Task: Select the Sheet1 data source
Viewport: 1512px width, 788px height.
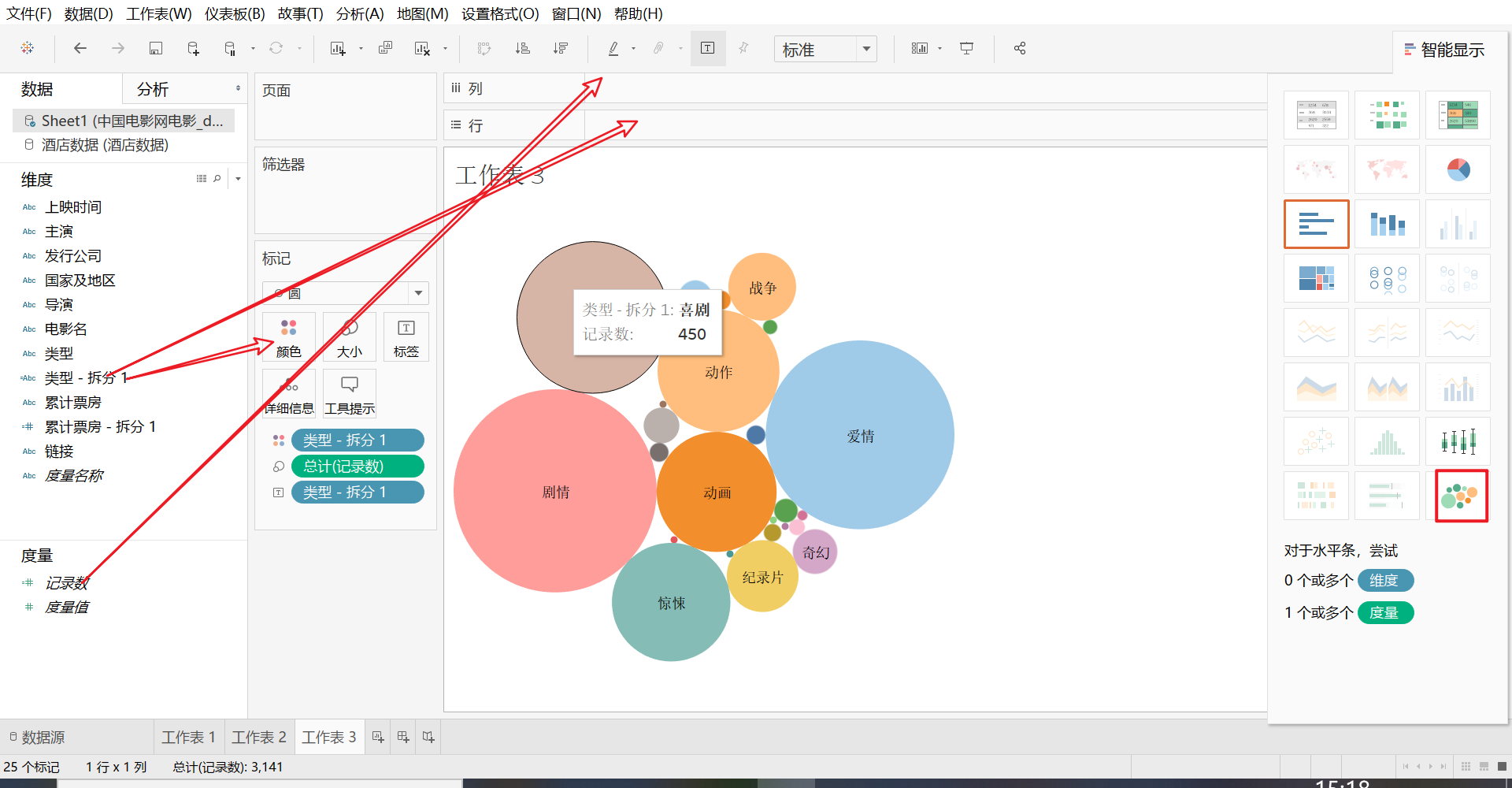Action: pos(124,121)
